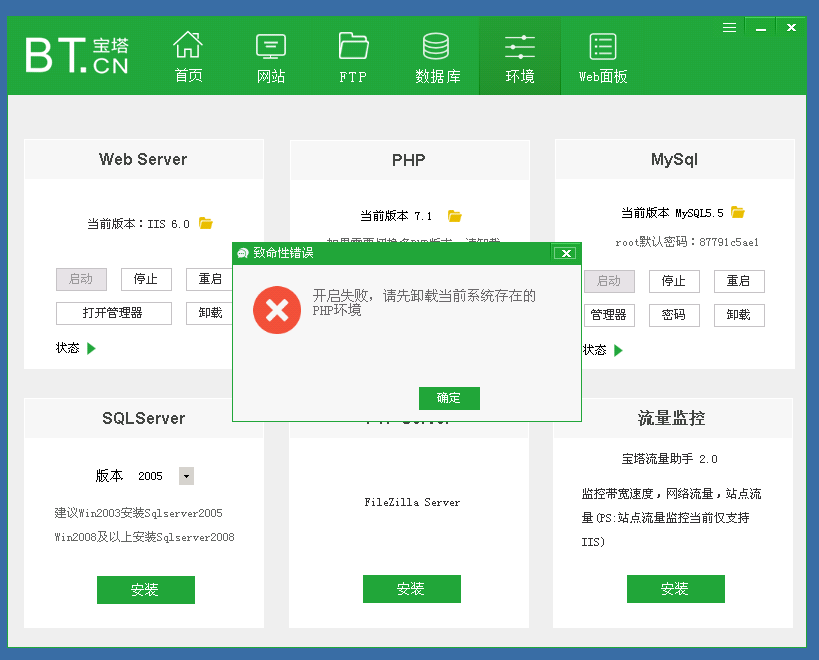Click MySql 重启 button
Viewport: 819px width, 660px height.
coord(739,281)
